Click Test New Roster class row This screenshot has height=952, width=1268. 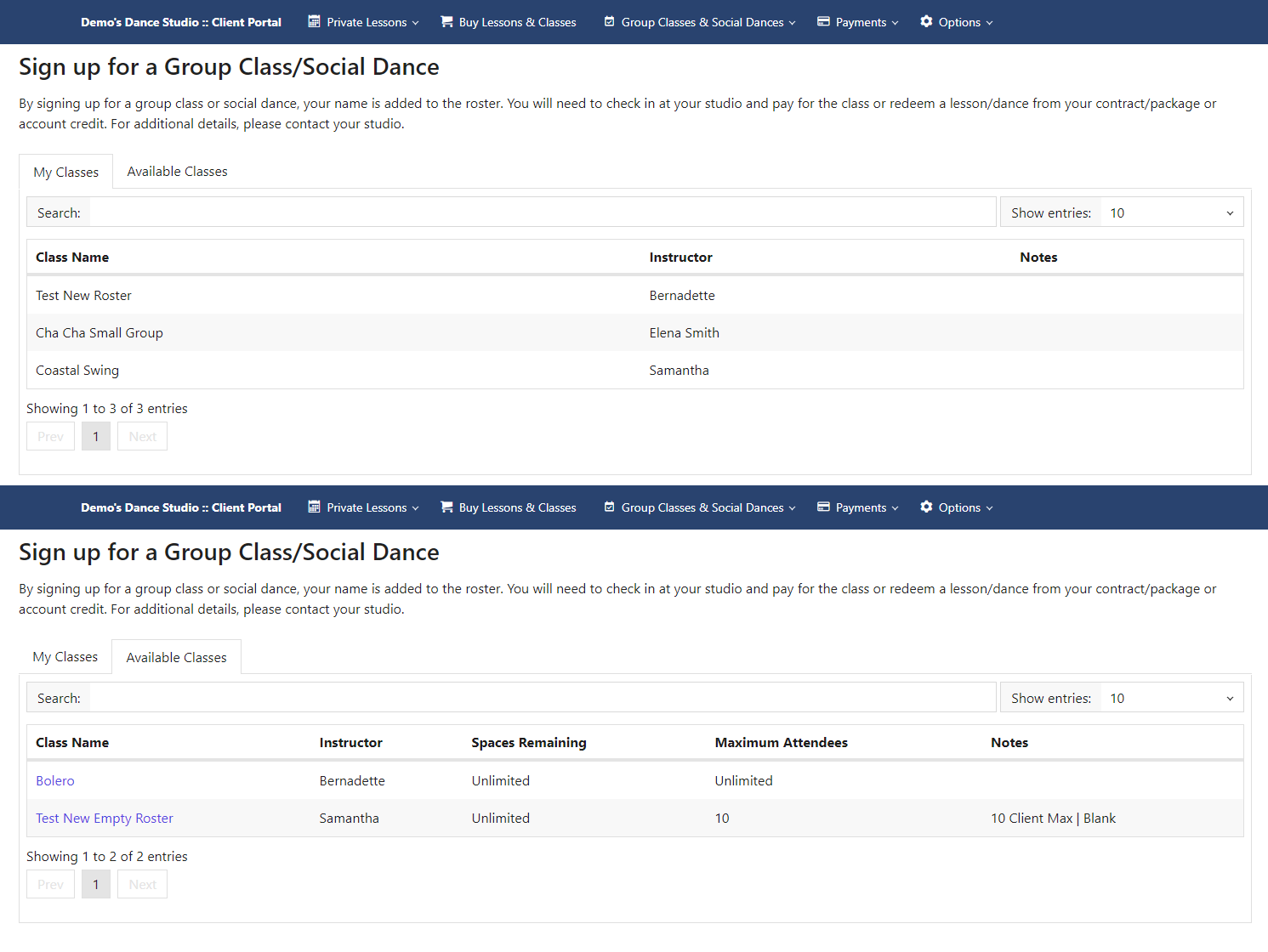click(x=634, y=295)
